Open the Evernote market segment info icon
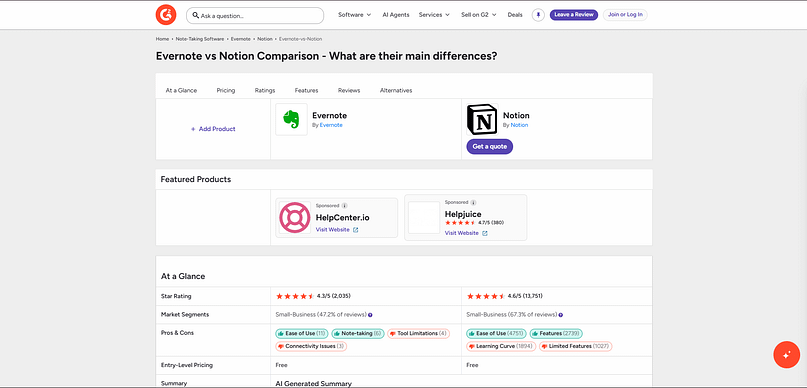The width and height of the screenshot is (807, 388). click(370, 315)
